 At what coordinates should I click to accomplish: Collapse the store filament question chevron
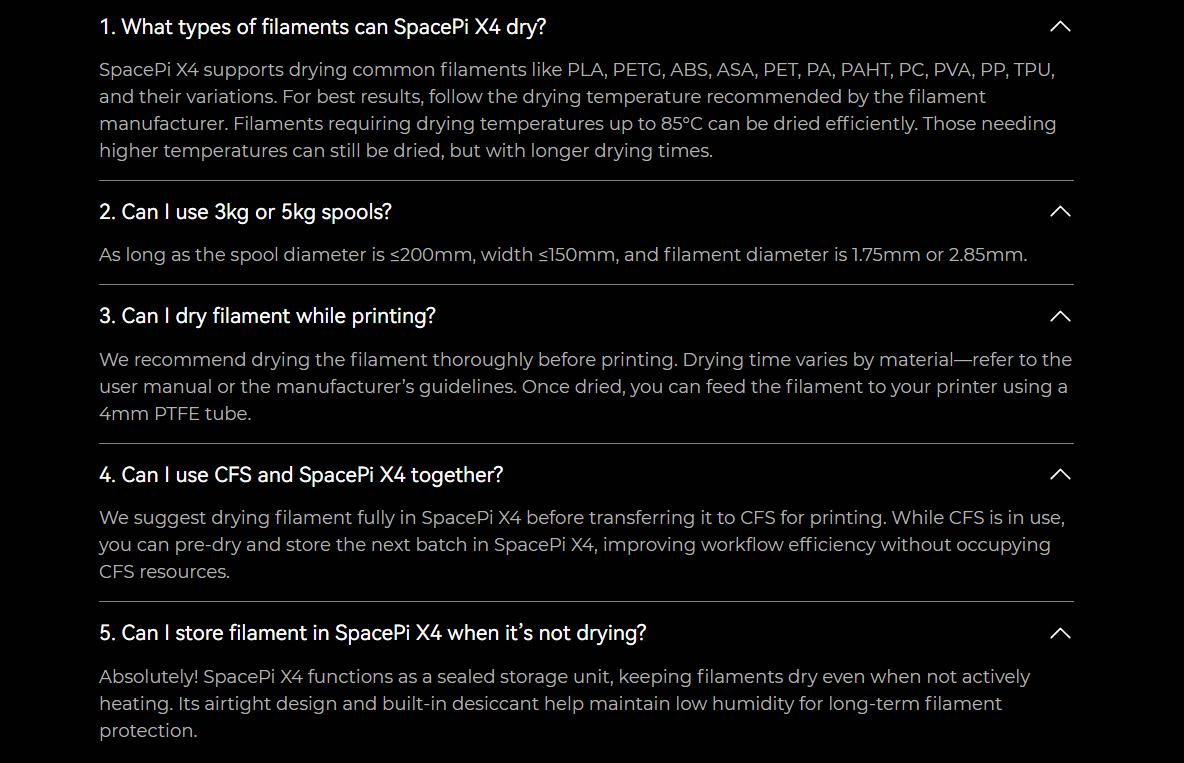[x=1060, y=633]
